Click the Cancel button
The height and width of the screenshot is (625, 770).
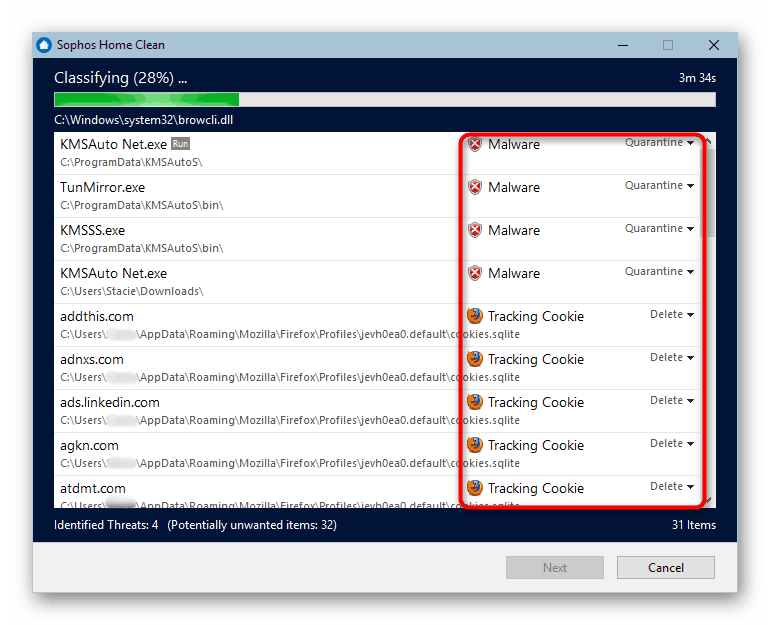click(665, 568)
